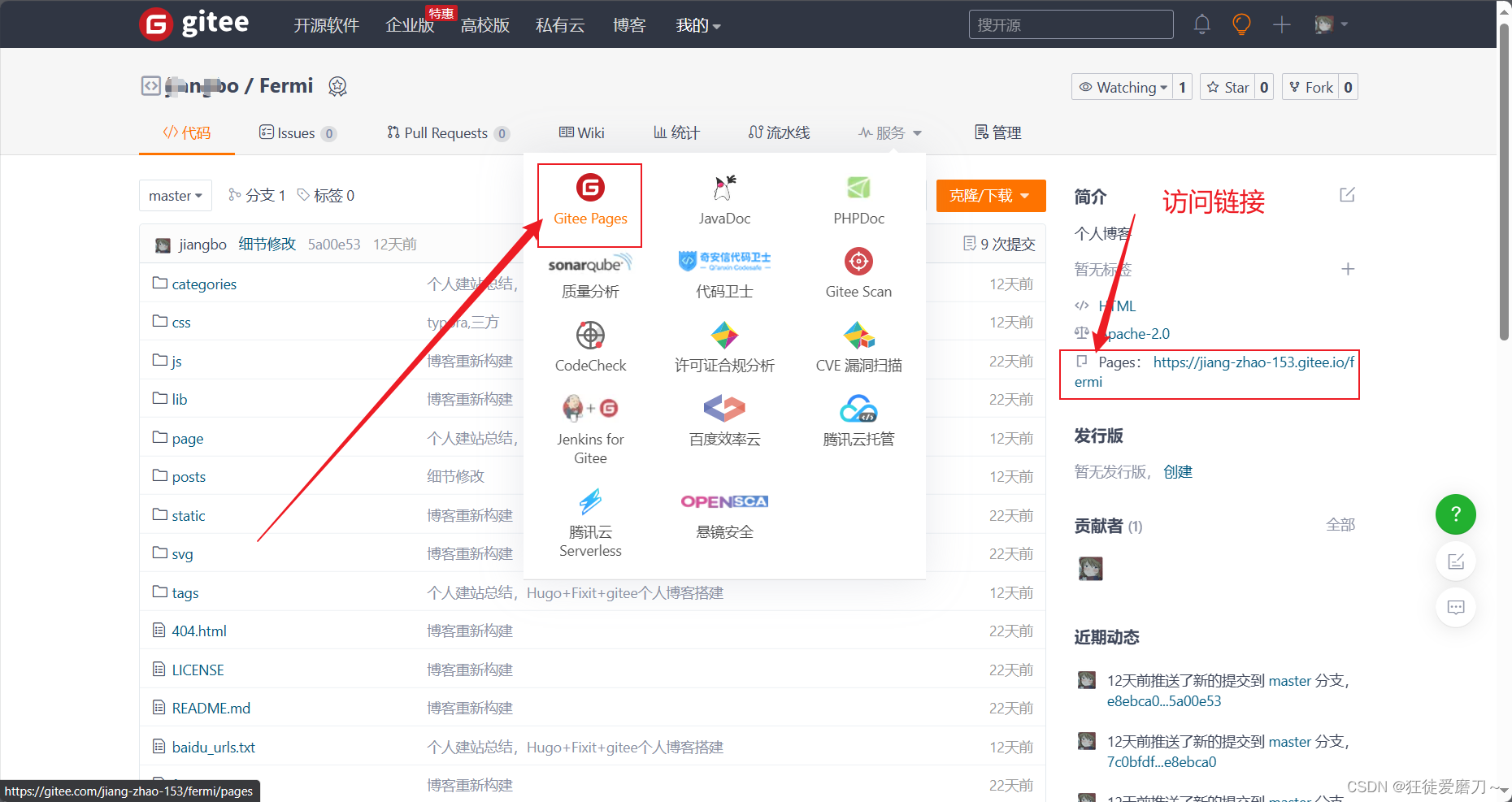Open 博客 in the top nav
Image resolution: width=1512 pixels, height=802 pixels.
pos(629,25)
